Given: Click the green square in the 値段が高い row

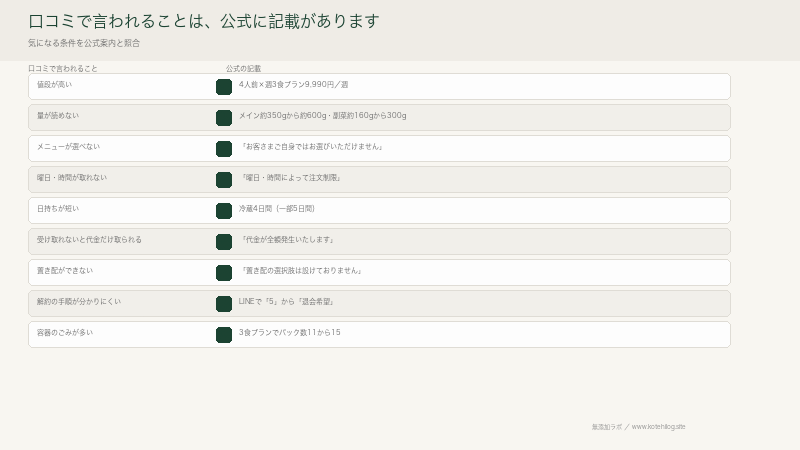Looking at the screenshot, I should pyautogui.click(x=224, y=87).
